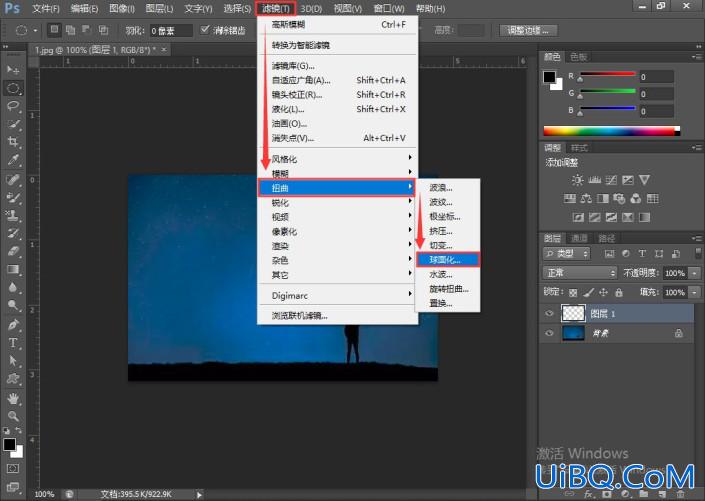The image size is (705, 501).
Task: Click the Lock position icon in Layers
Action: coord(603,292)
